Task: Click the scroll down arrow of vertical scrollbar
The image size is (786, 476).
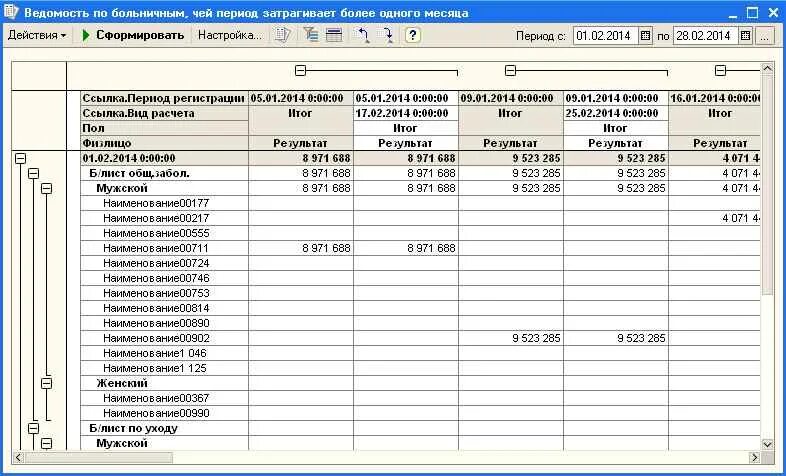Action: [767, 444]
